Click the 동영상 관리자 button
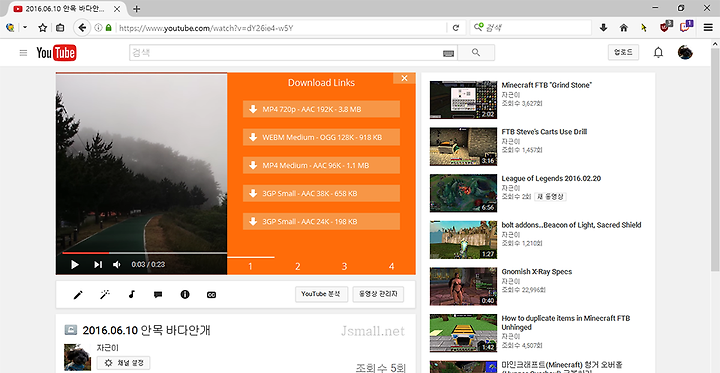 click(x=378, y=294)
